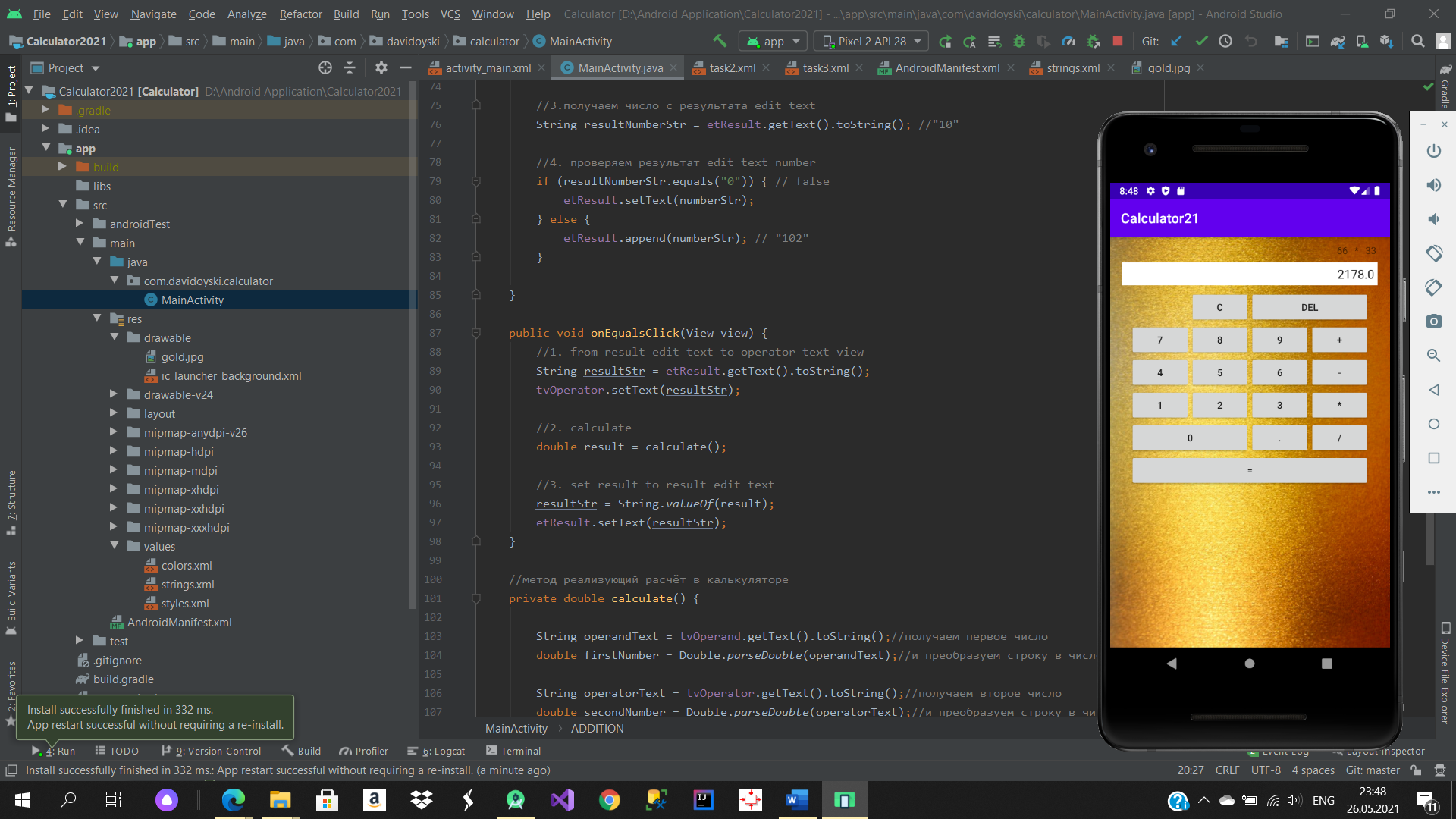Open the Terminal tool window button

pos(513,751)
